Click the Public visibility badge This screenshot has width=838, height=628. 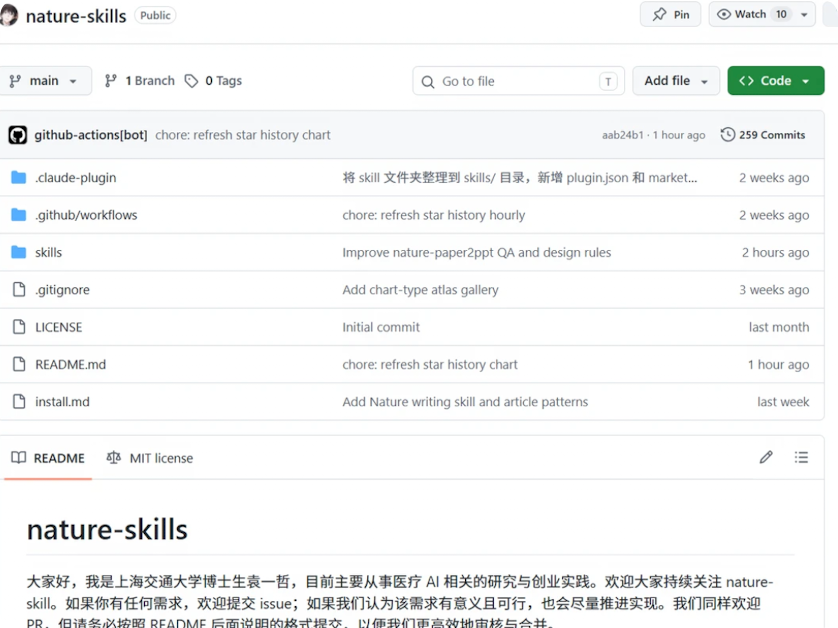click(155, 15)
